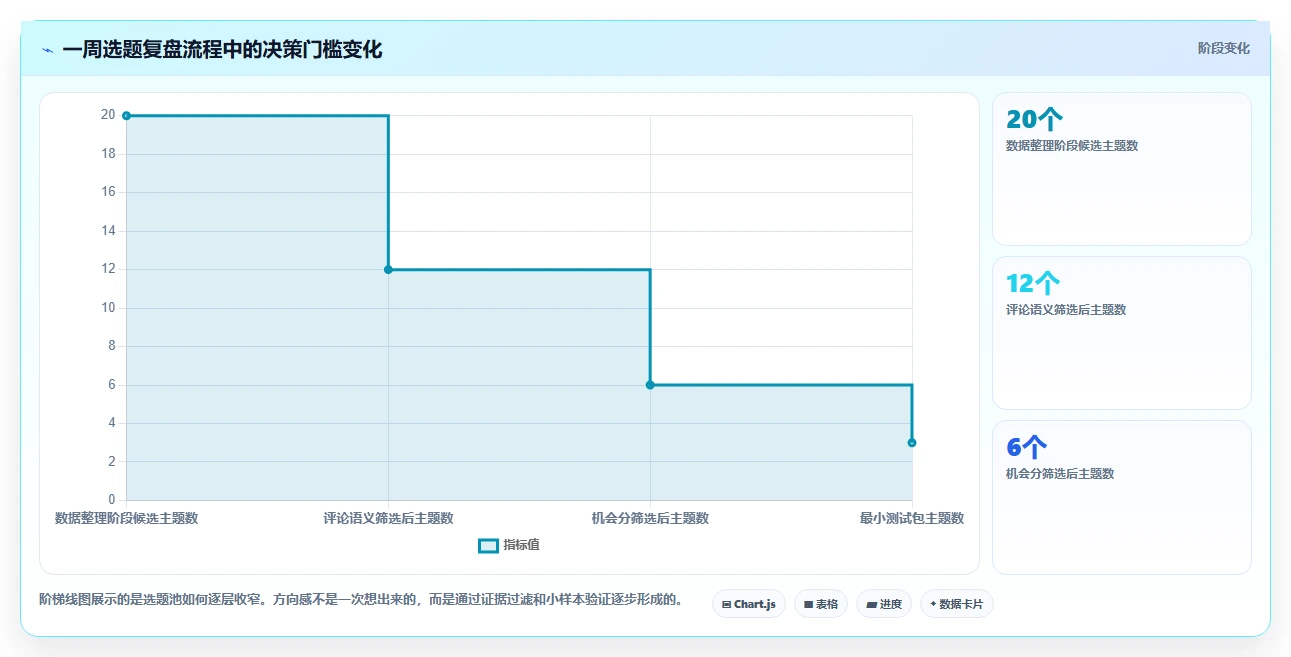Click the 12个 stat card value
Viewport: 1291px width, 657px height.
pos(1033,284)
